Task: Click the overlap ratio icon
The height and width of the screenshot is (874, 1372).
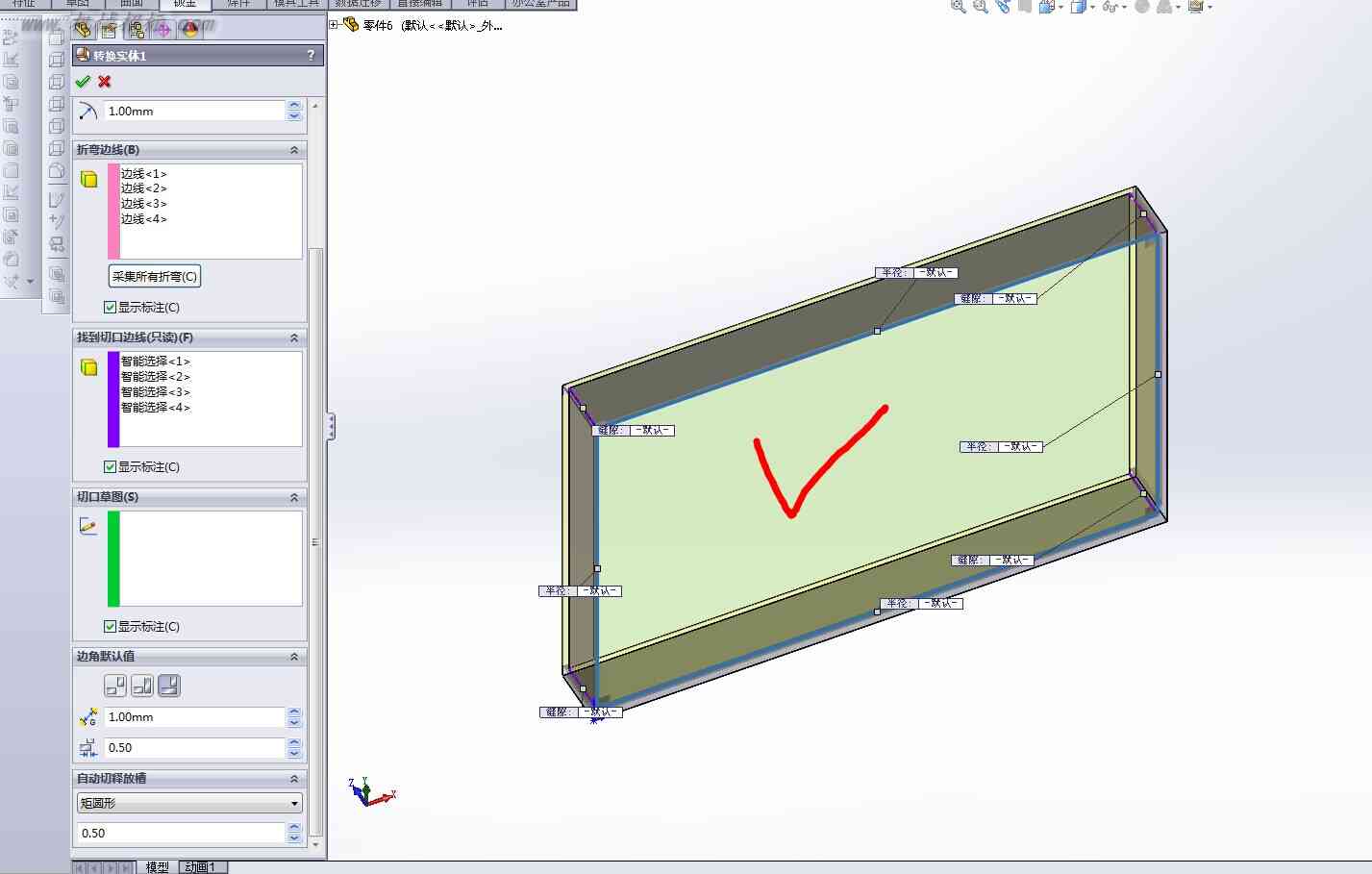Action: [88, 748]
